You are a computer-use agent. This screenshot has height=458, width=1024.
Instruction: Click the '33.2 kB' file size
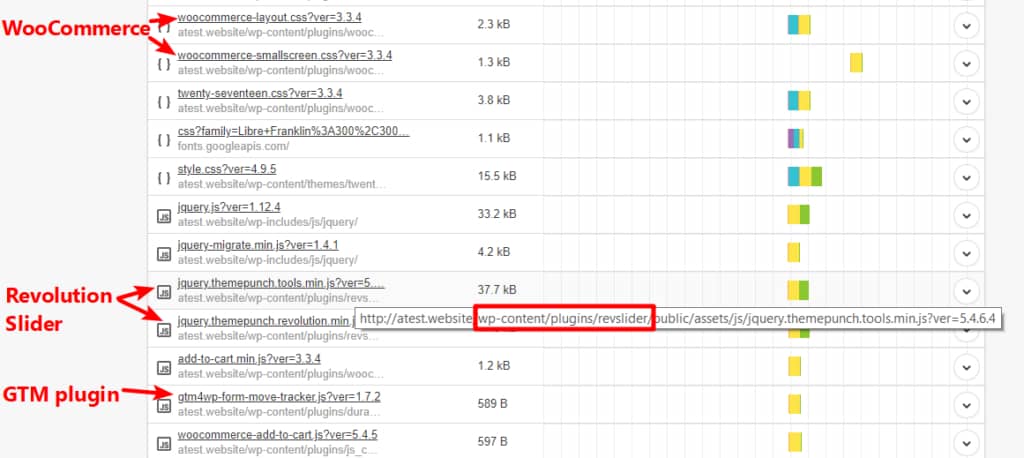tap(497, 214)
